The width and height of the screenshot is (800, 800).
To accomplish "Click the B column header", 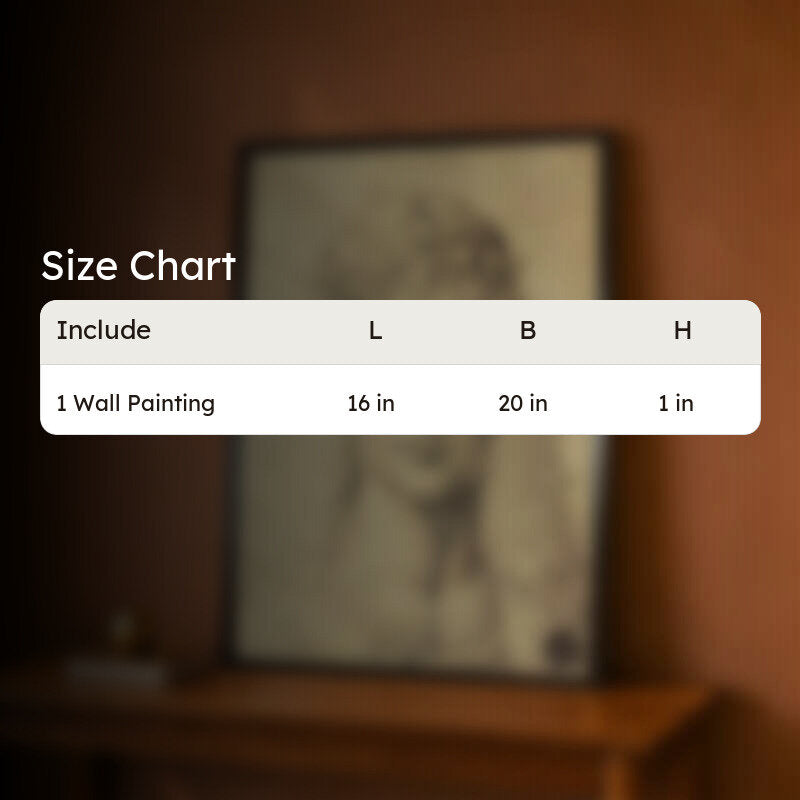I will [528, 331].
